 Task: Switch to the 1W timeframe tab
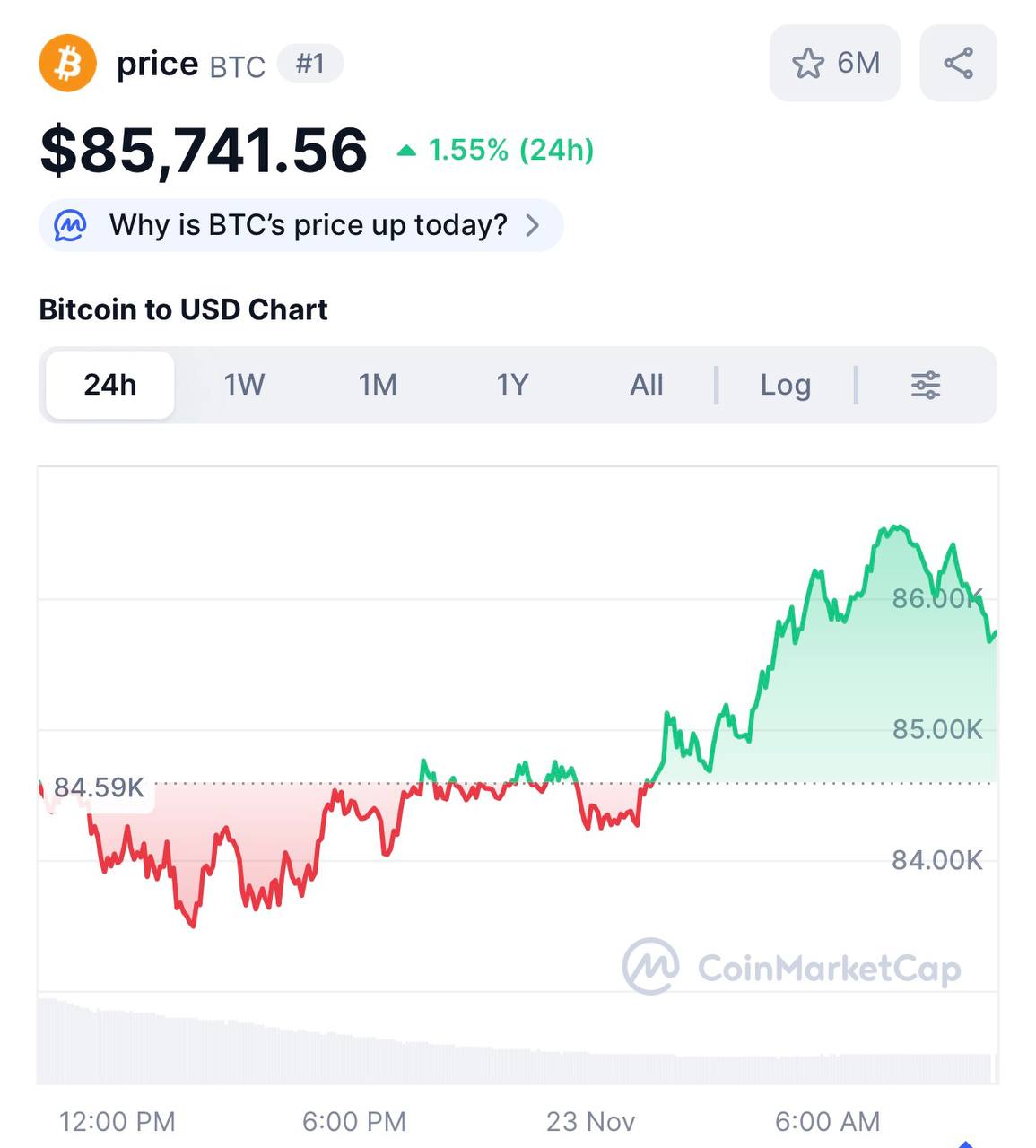click(244, 385)
